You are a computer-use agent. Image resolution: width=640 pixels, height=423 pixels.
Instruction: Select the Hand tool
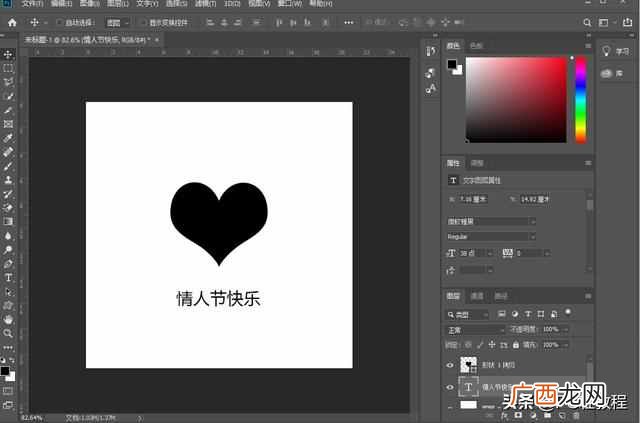pyautogui.click(x=8, y=319)
